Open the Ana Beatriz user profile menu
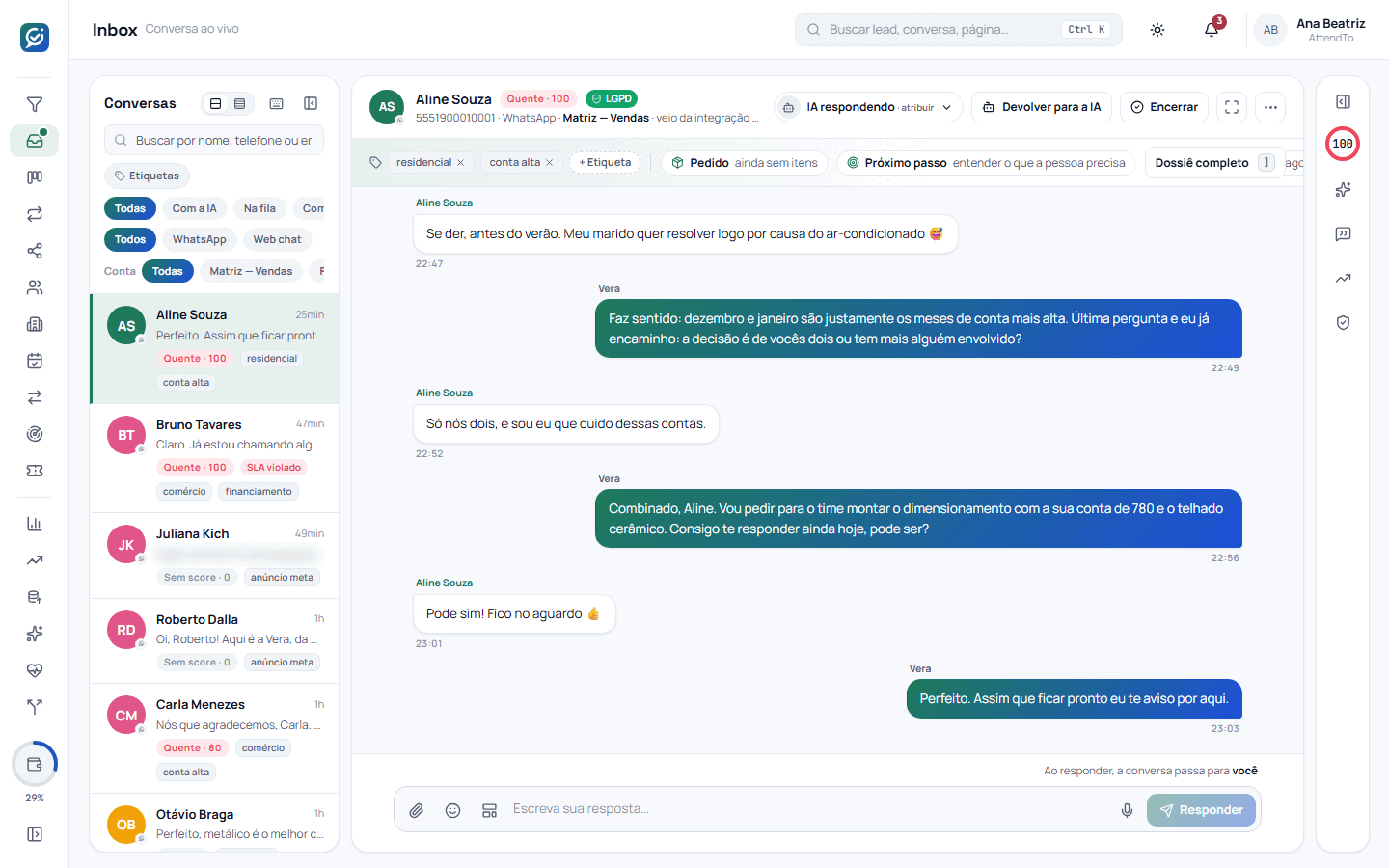 tap(1312, 30)
